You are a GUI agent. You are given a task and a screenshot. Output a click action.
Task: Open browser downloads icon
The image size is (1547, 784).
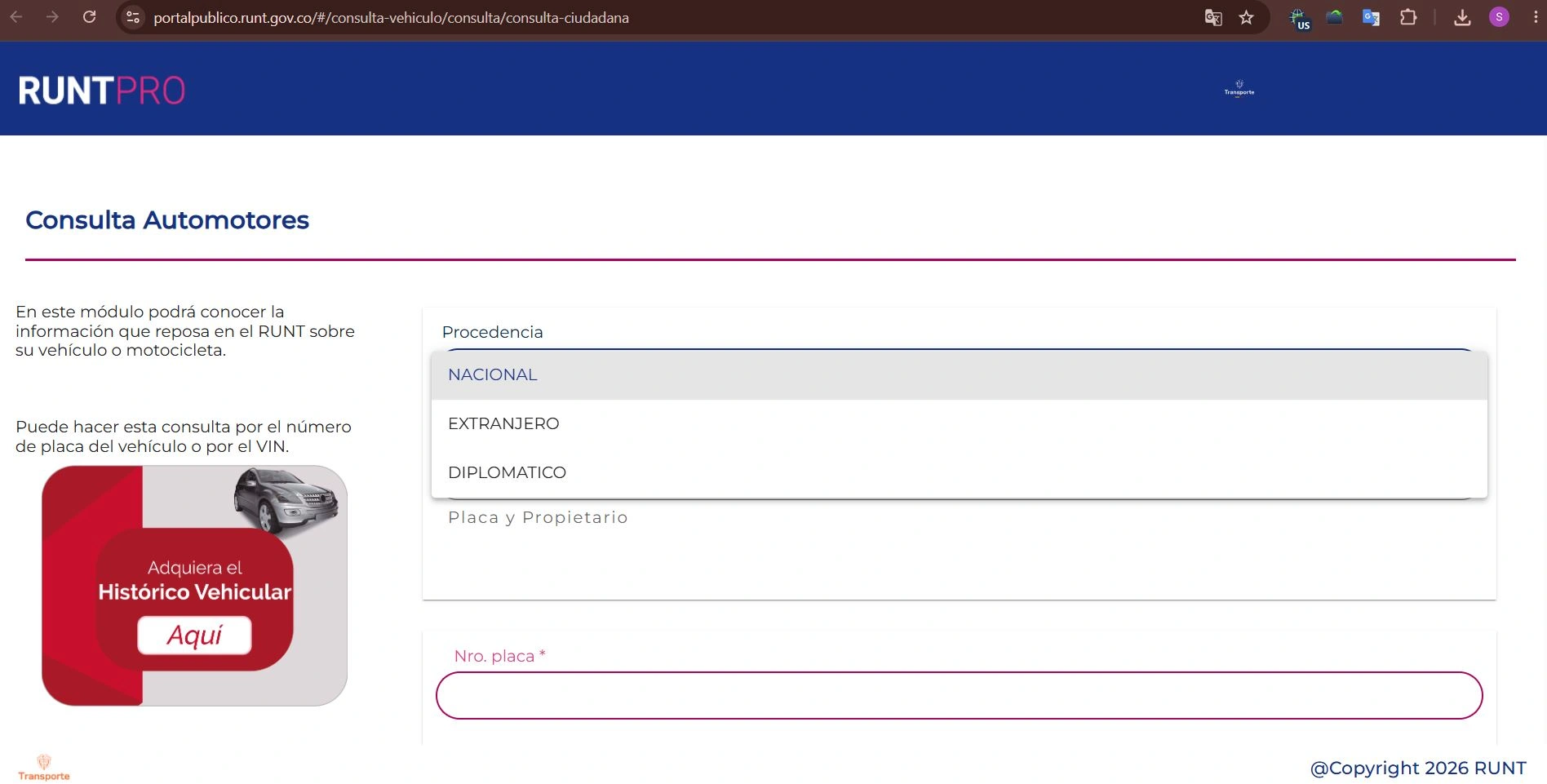click(1462, 17)
